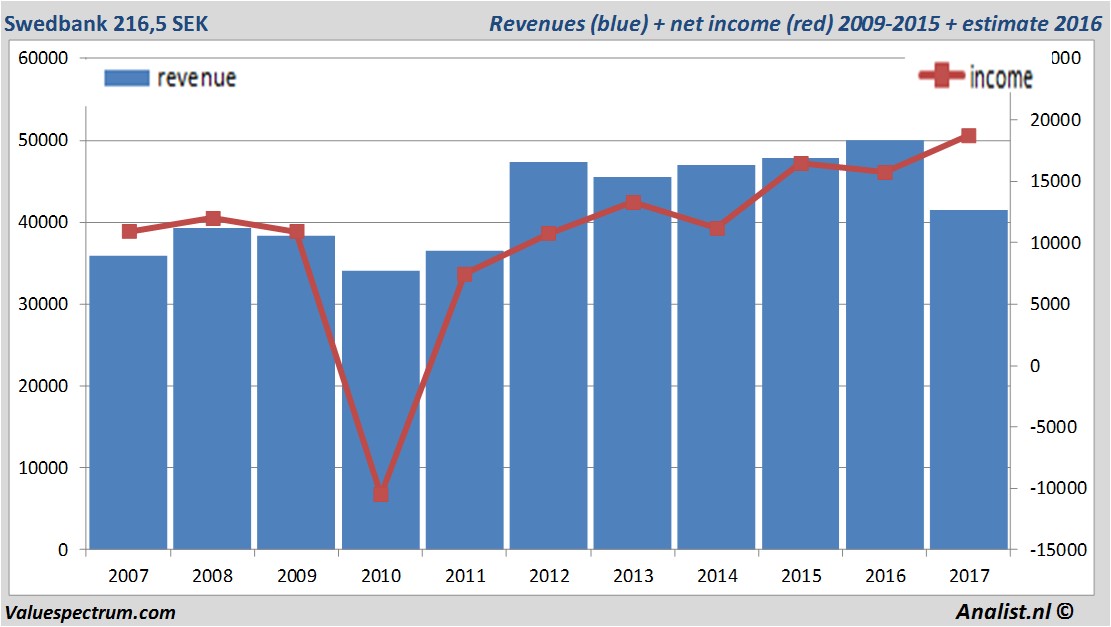Click the 2015 x-axis label
Image resolution: width=1111 pixels, height=627 pixels.
(801, 575)
